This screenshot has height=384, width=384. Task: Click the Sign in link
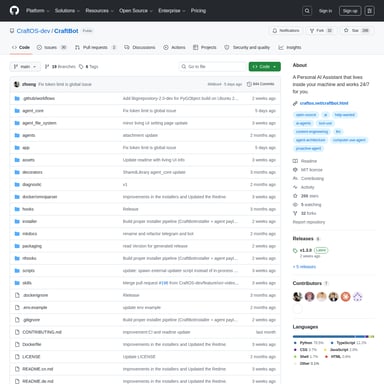[325, 11]
